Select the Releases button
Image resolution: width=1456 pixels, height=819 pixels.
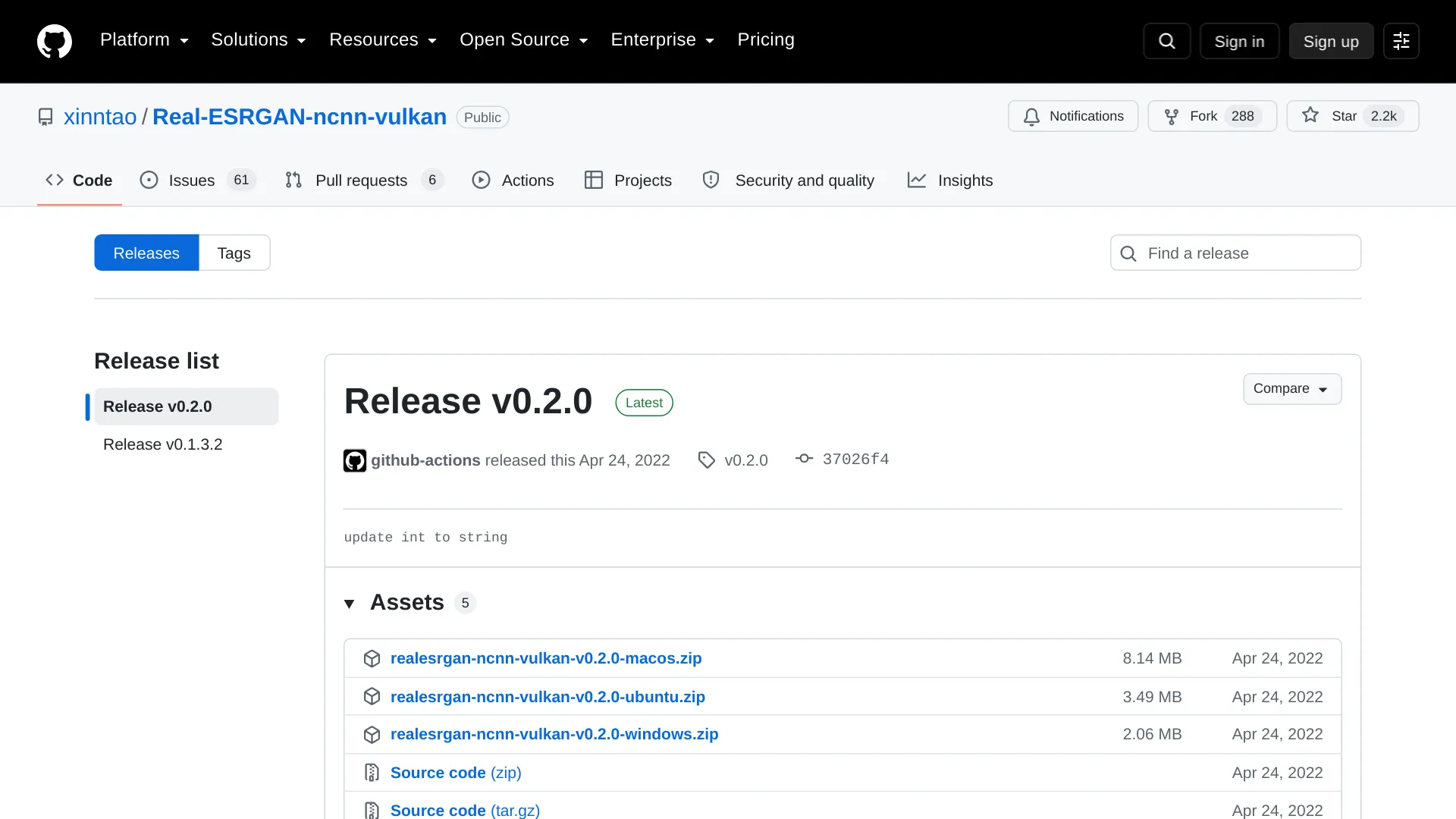(146, 253)
